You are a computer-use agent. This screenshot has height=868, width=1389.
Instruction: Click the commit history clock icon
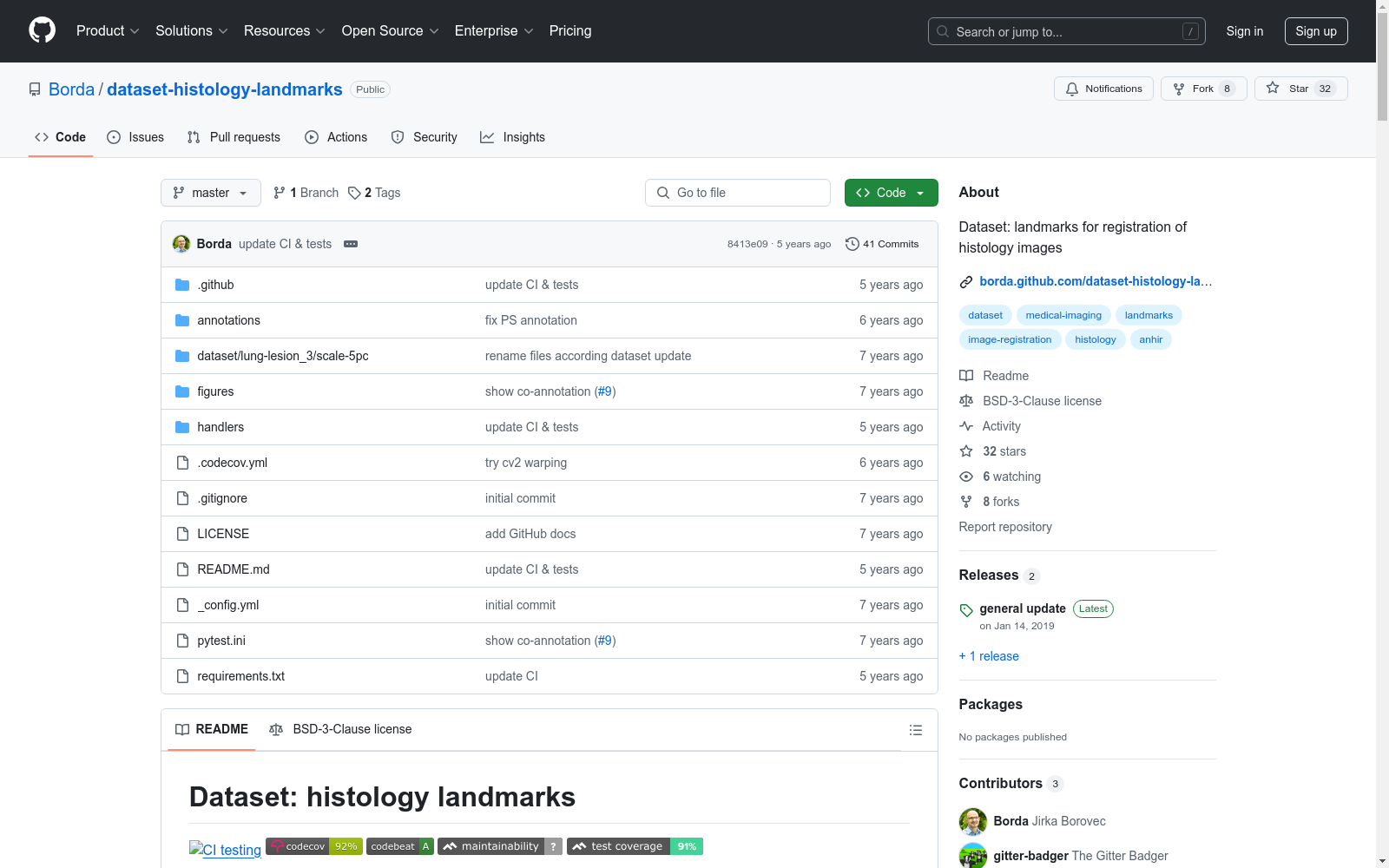point(852,244)
